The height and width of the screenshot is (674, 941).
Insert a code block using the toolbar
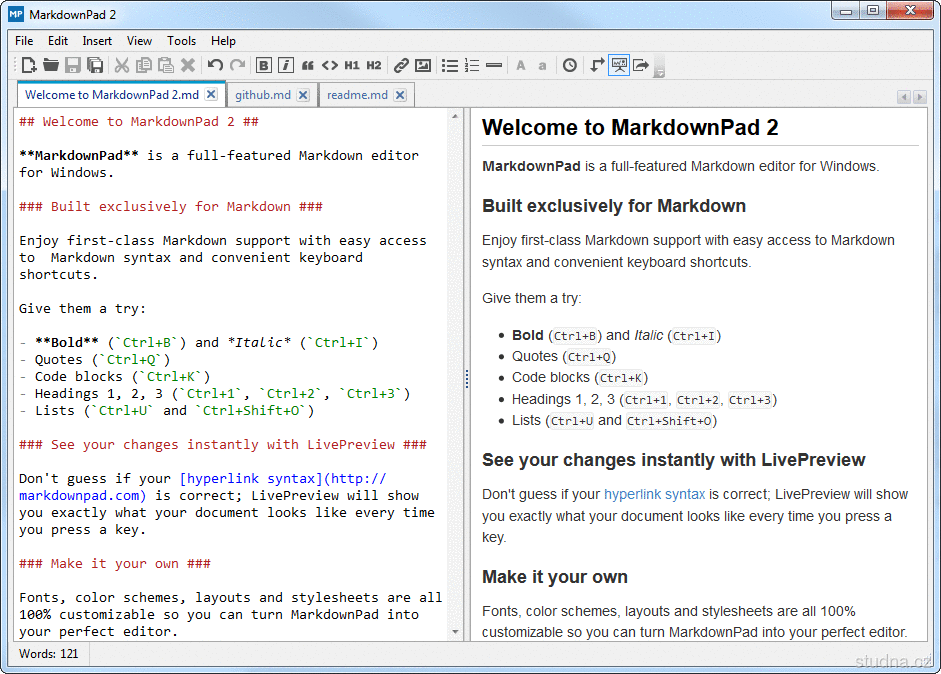pyautogui.click(x=329, y=65)
